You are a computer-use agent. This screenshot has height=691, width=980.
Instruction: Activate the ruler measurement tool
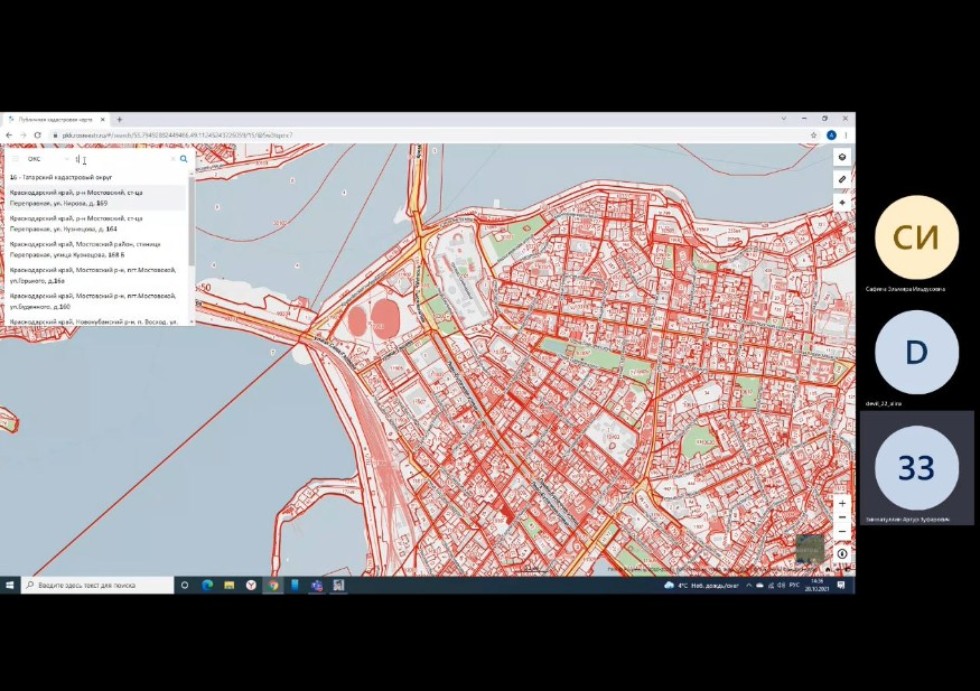coord(842,180)
